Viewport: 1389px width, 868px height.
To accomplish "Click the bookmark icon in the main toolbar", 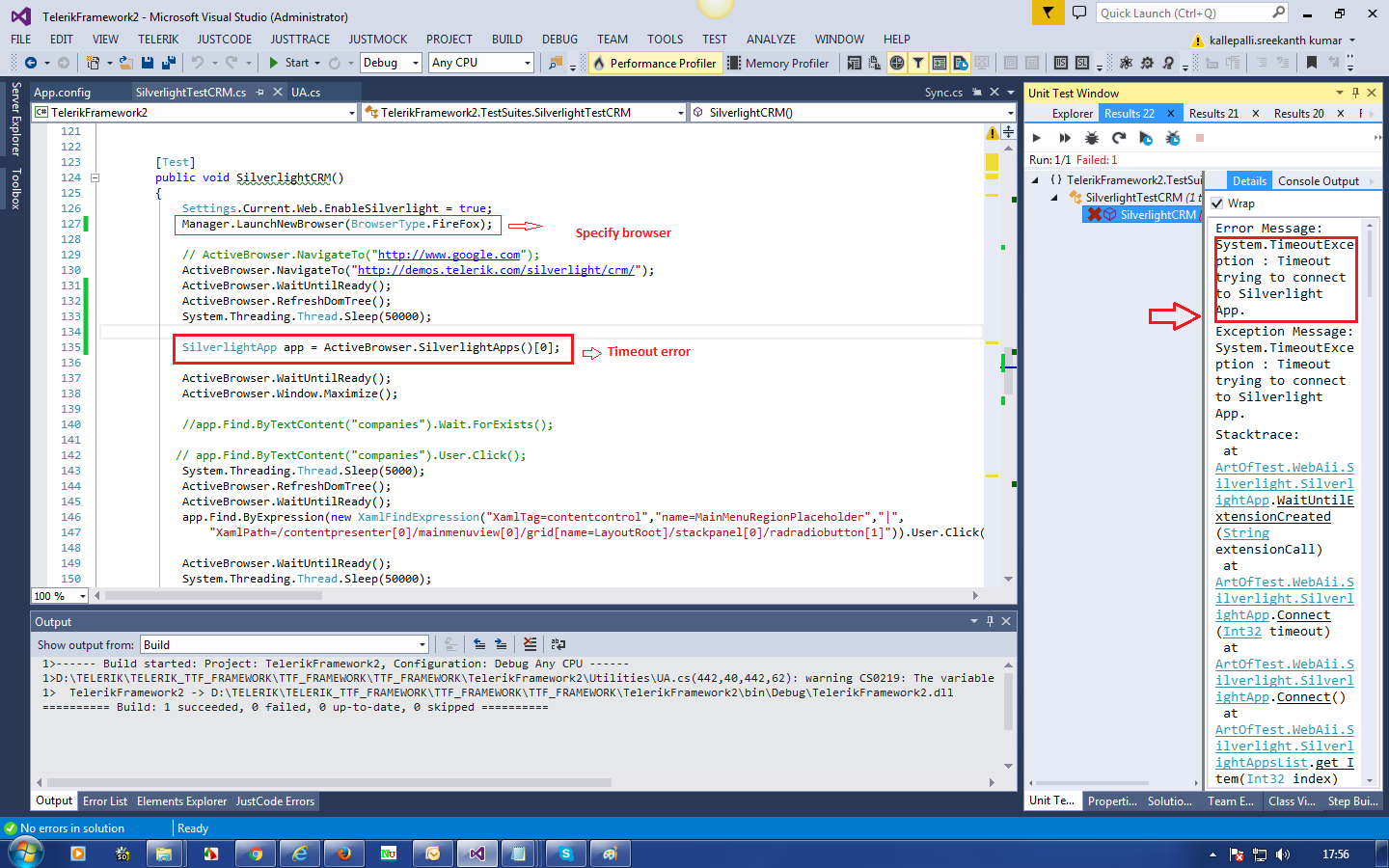I will click(x=1312, y=63).
